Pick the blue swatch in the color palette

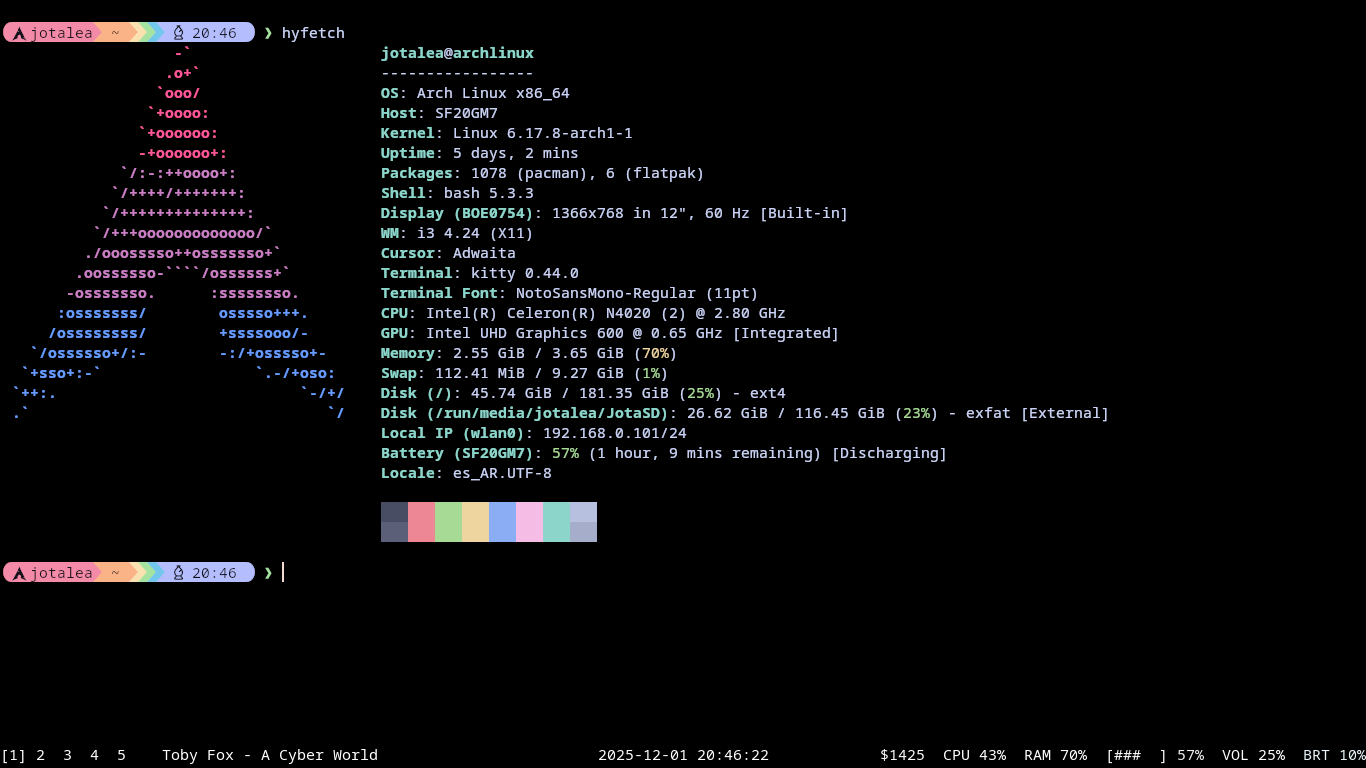coord(502,522)
